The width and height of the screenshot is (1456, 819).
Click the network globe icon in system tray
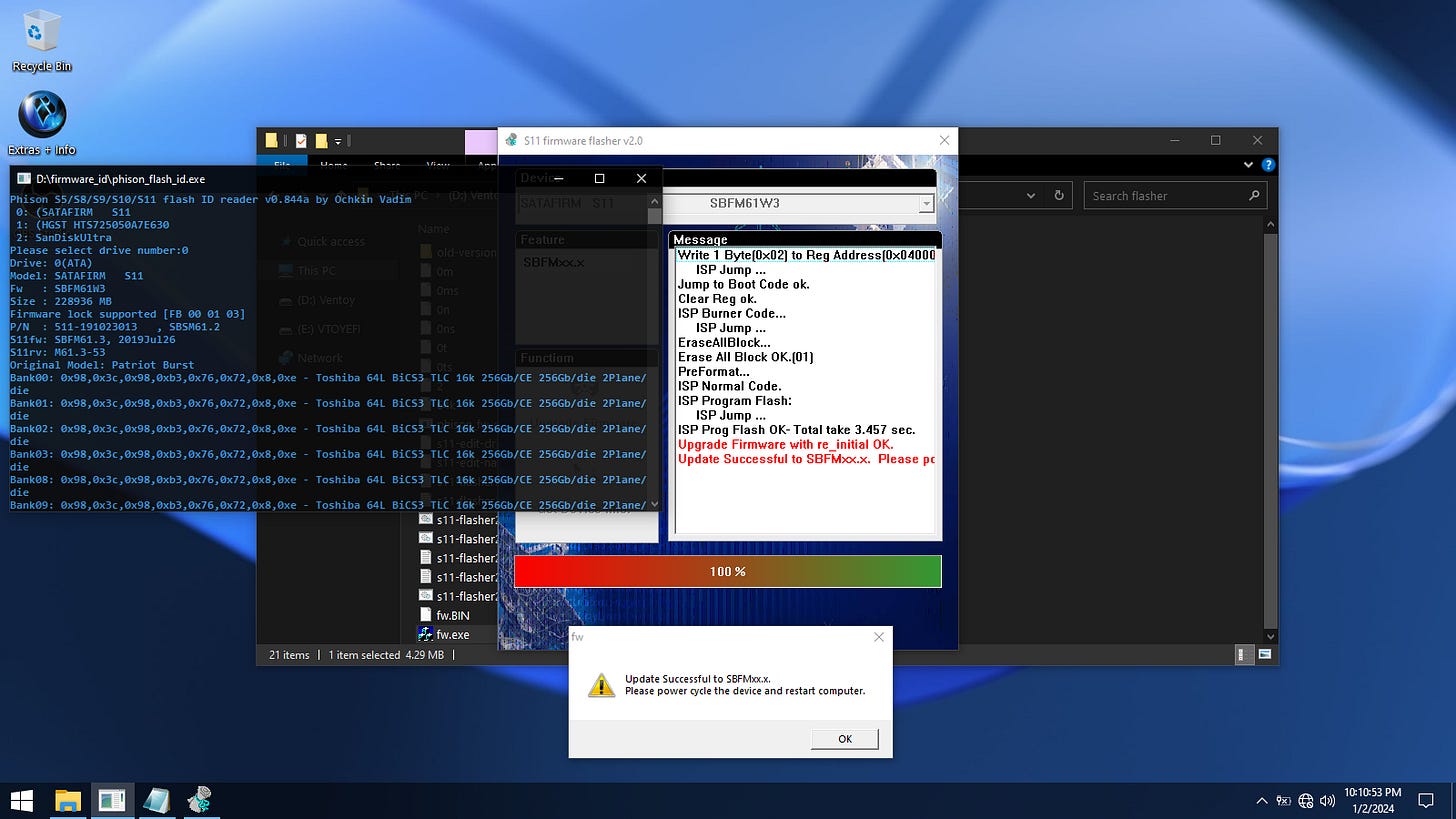click(x=1306, y=800)
